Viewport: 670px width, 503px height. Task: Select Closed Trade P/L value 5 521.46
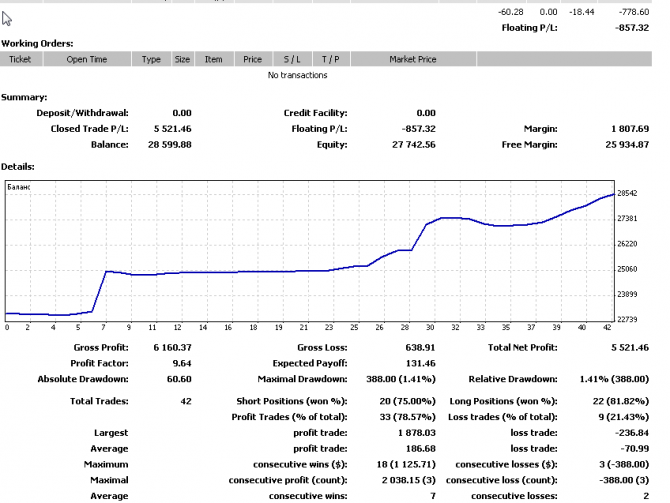[172, 129]
